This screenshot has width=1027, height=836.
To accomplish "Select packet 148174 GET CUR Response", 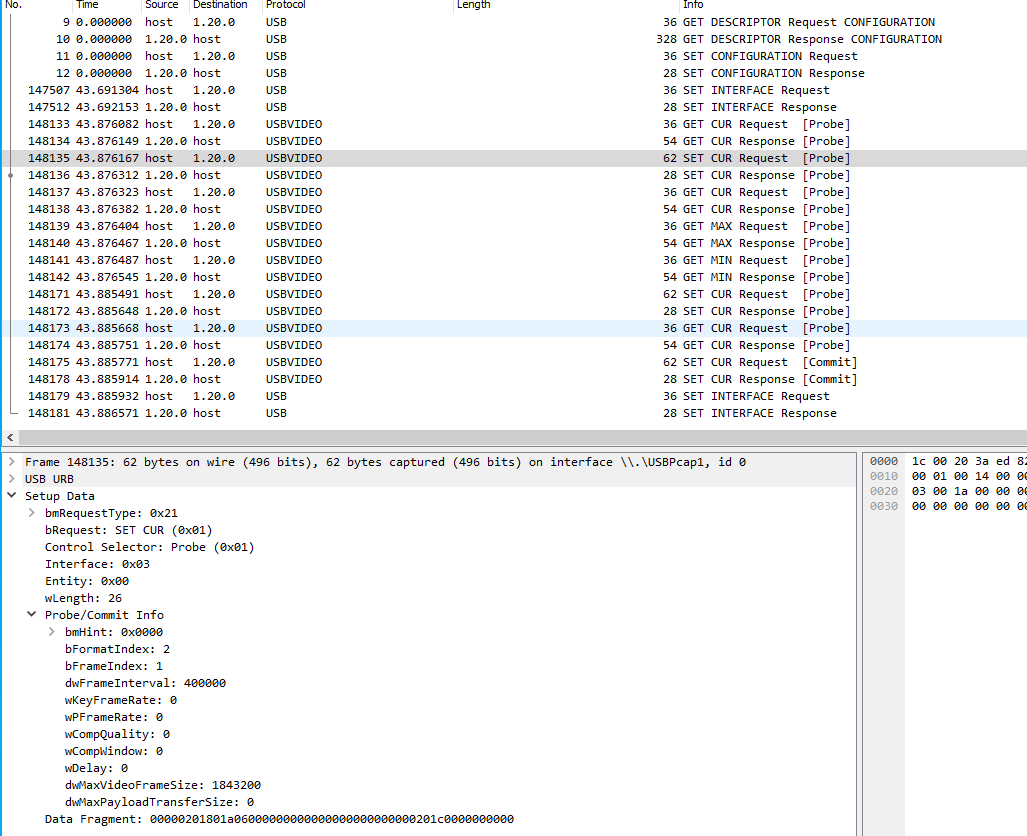I will point(514,346).
